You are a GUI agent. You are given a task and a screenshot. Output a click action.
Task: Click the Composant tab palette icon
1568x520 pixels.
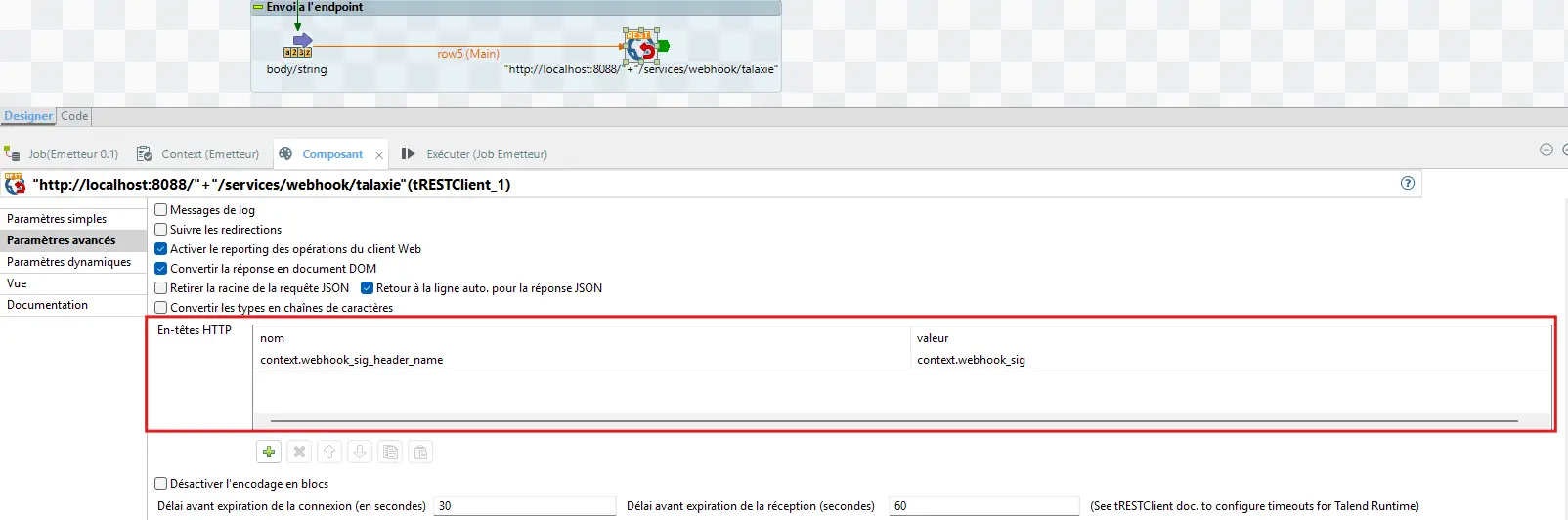pyautogui.click(x=285, y=153)
